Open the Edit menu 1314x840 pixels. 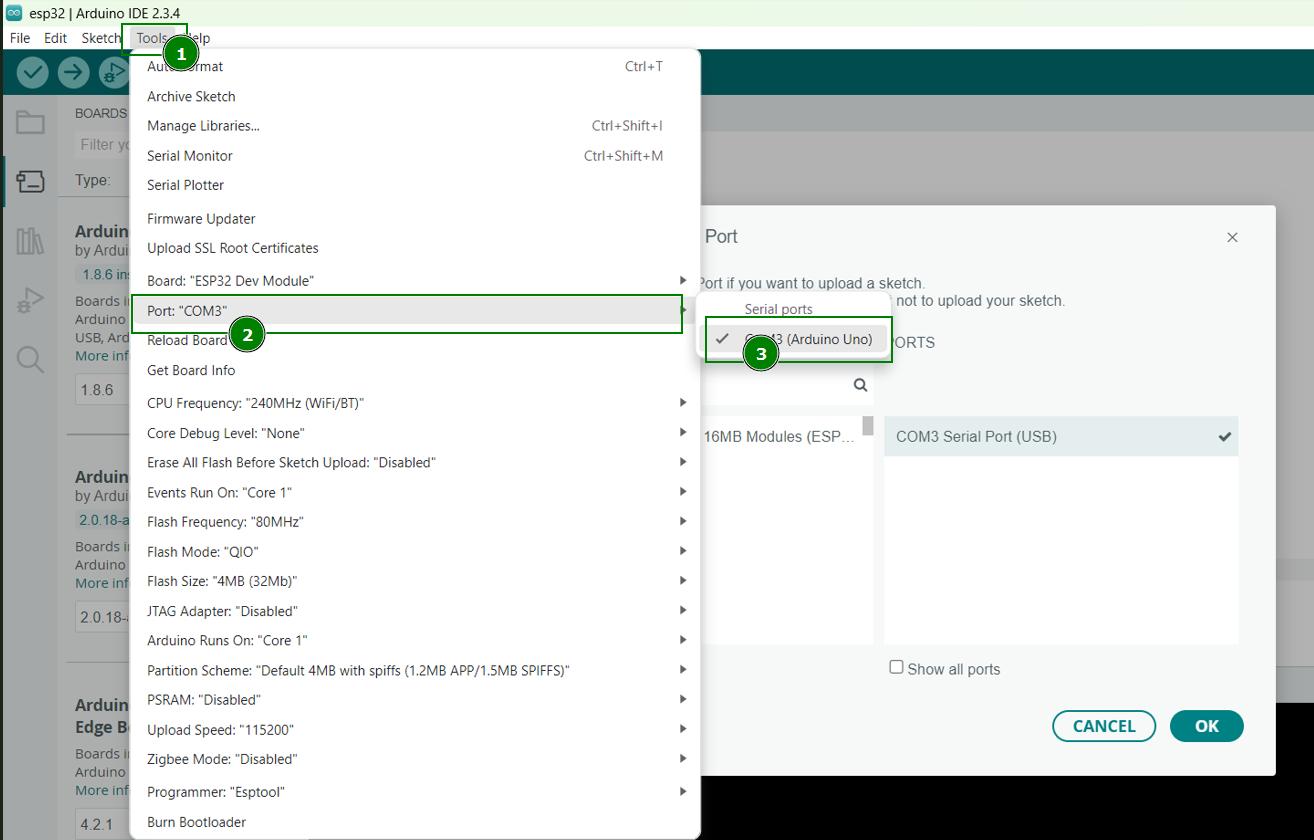click(55, 38)
